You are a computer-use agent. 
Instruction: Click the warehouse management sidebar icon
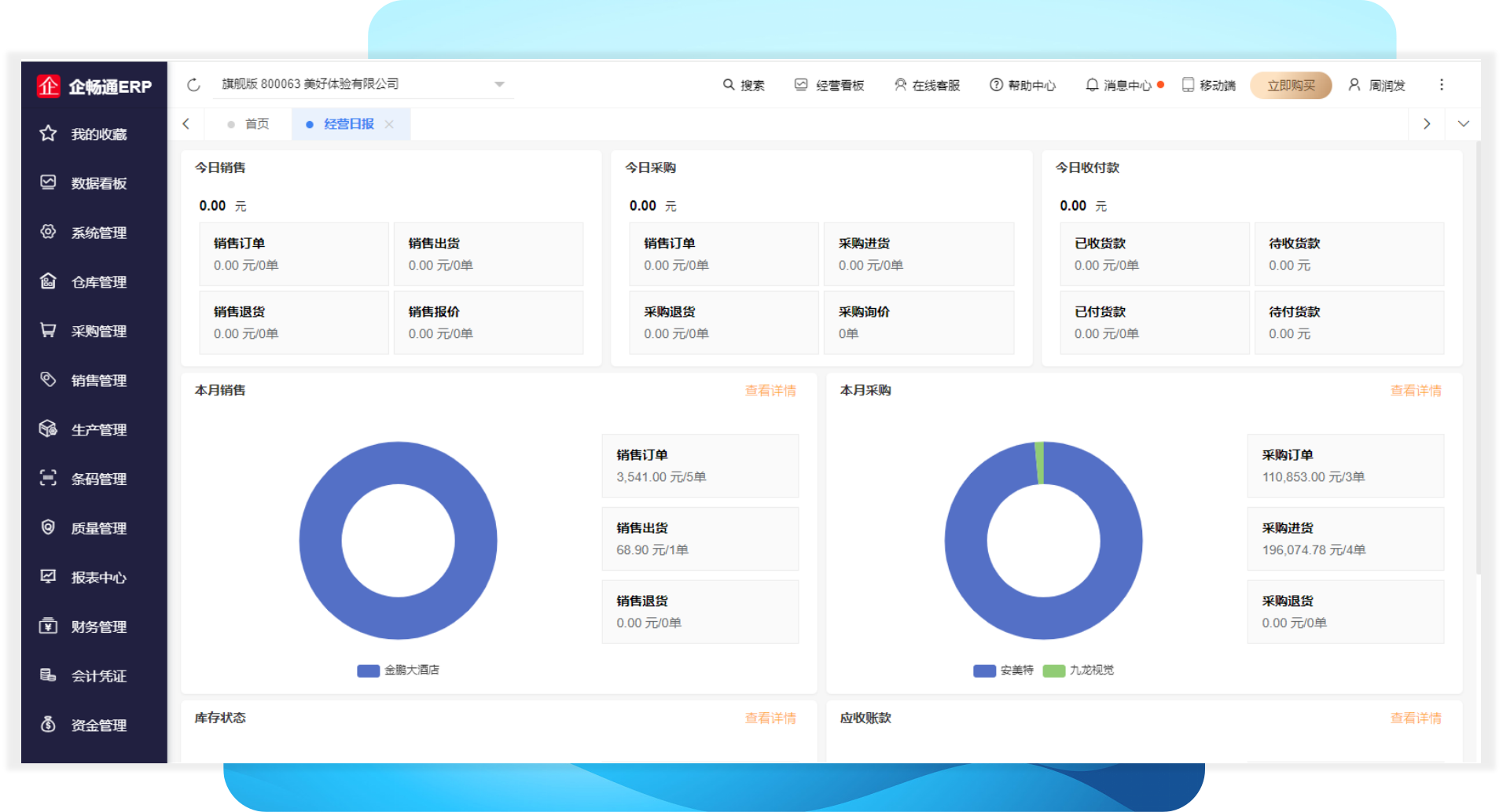pos(48,281)
